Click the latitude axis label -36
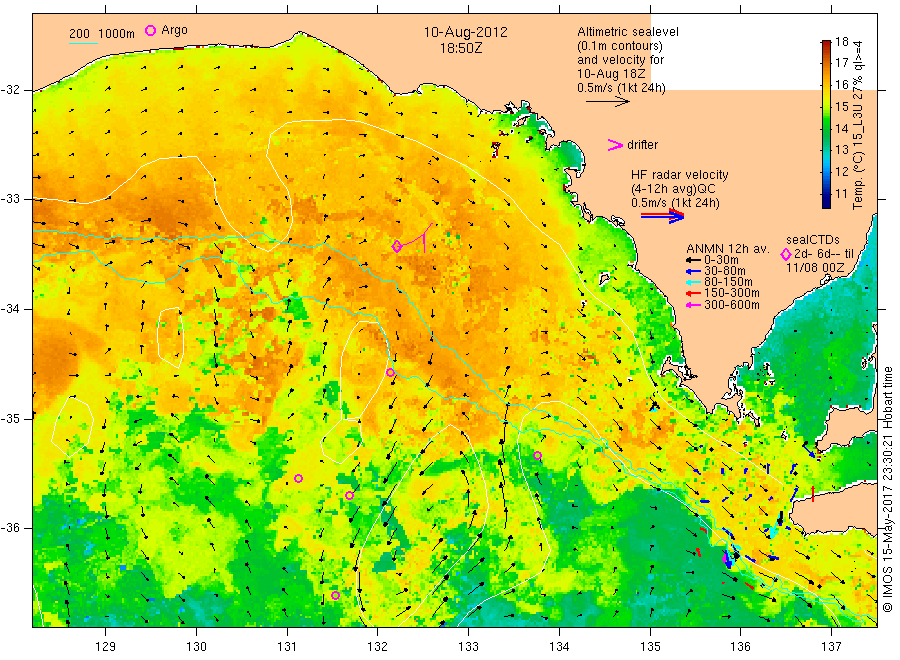900x660 pixels. point(10,528)
